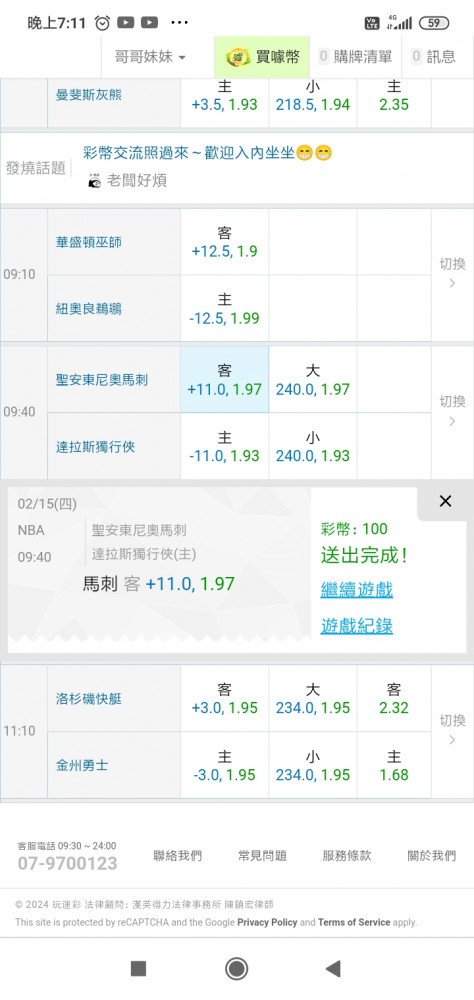Open the 老闆好煩 poster avatar icon
Screen dimensions: 474x1000
(94, 180)
